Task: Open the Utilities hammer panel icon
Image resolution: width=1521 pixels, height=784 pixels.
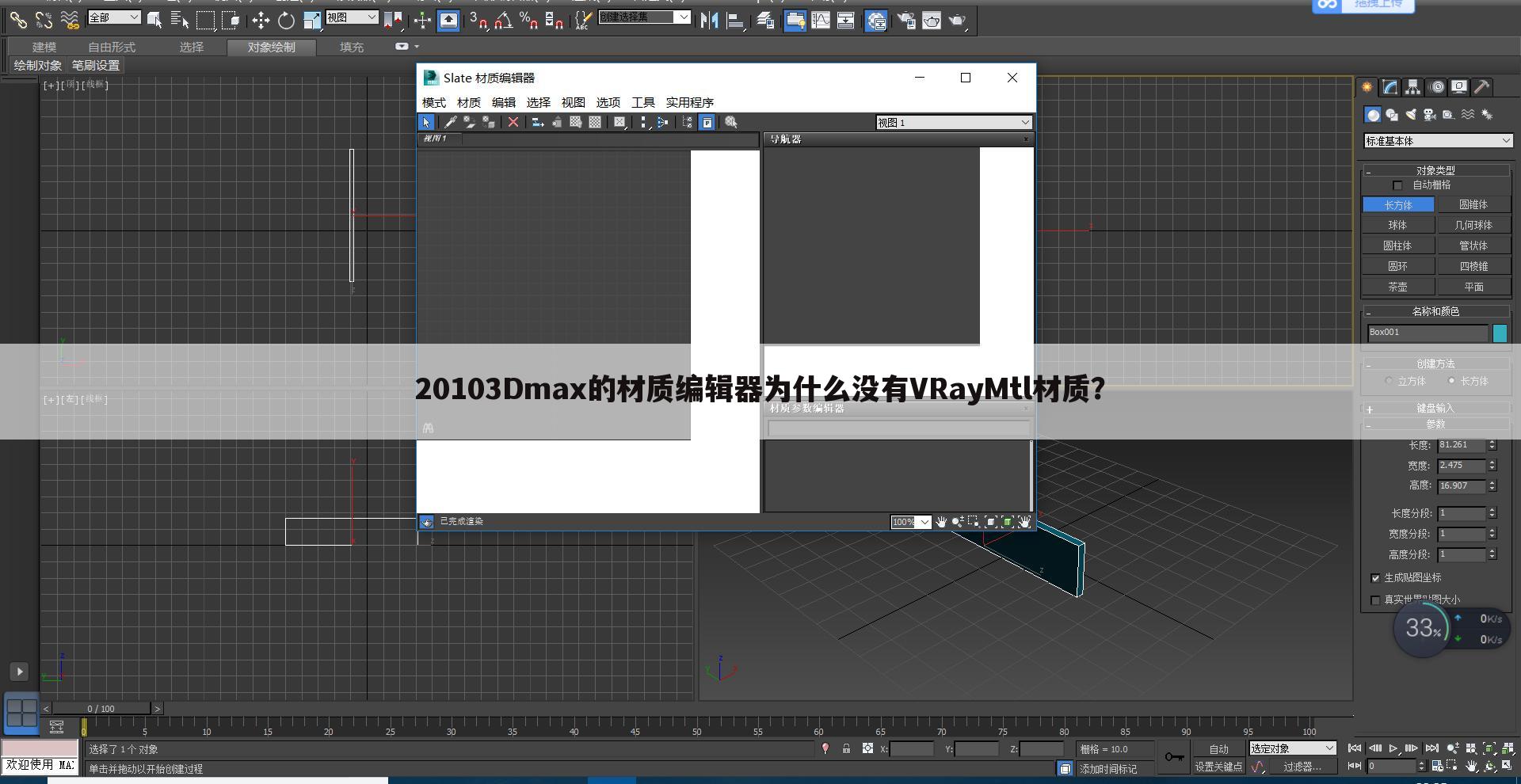Action: click(1482, 87)
